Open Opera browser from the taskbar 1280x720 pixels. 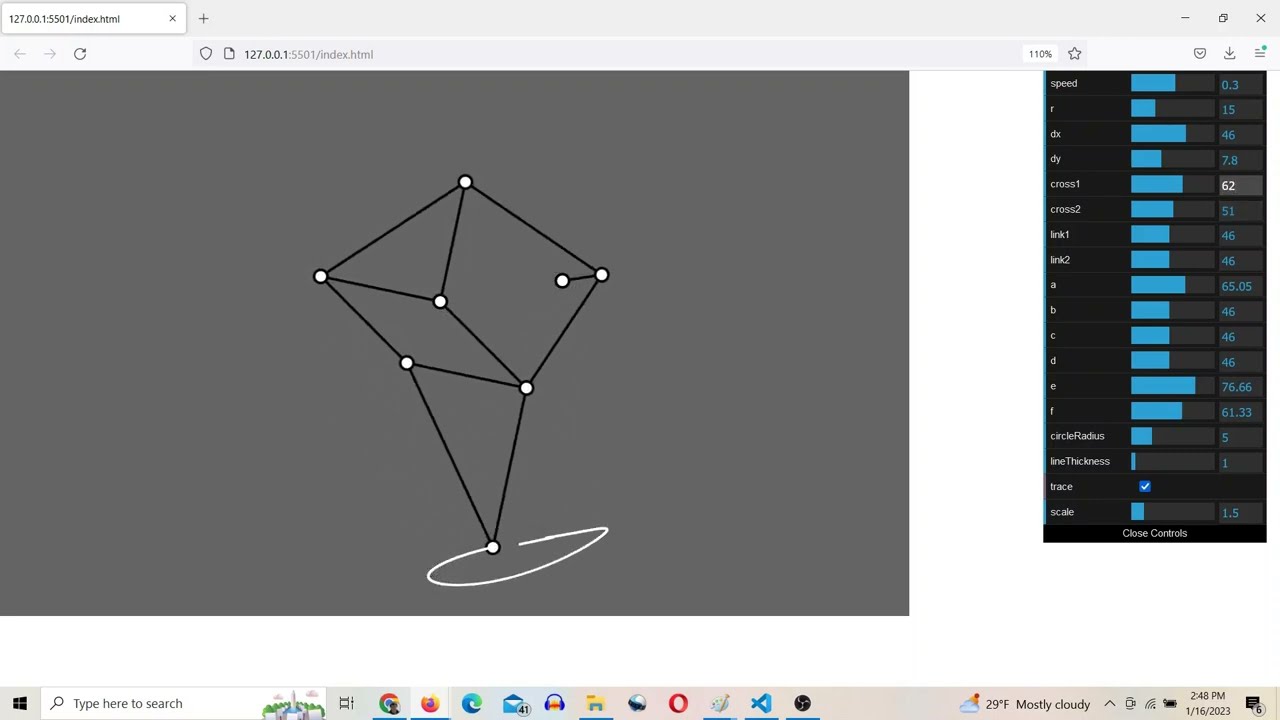[678, 703]
